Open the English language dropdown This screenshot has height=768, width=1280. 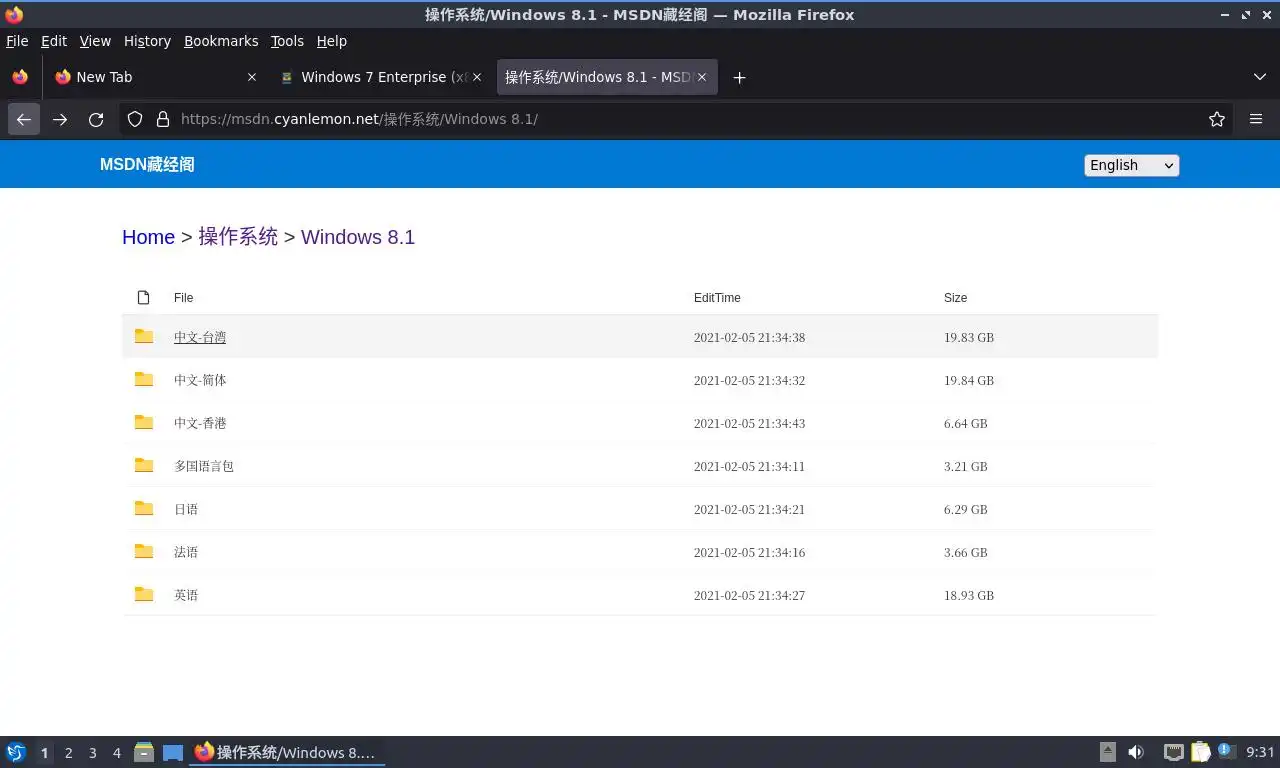[x=1131, y=165]
